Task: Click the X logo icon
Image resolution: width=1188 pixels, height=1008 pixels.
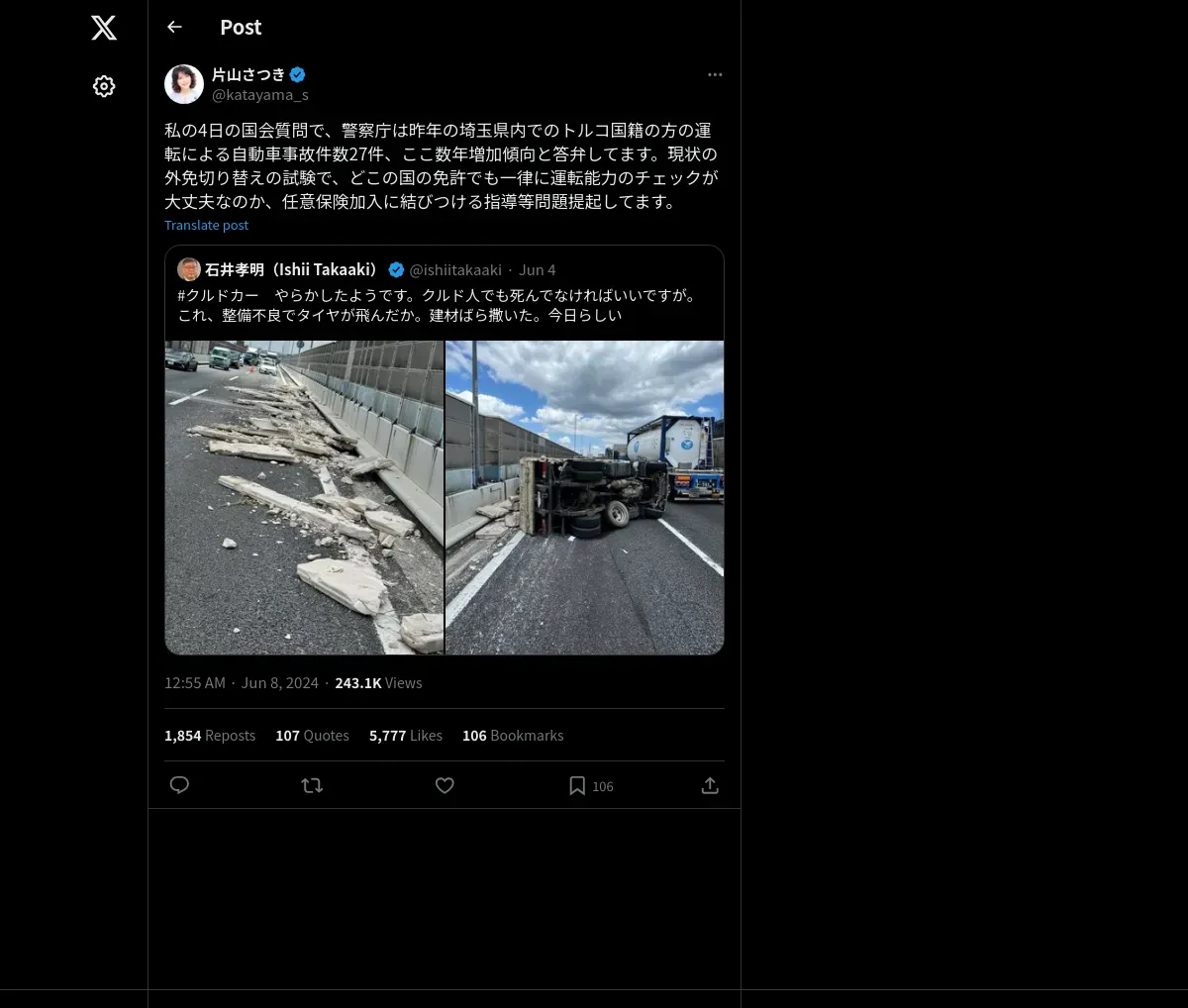Action: point(104,28)
